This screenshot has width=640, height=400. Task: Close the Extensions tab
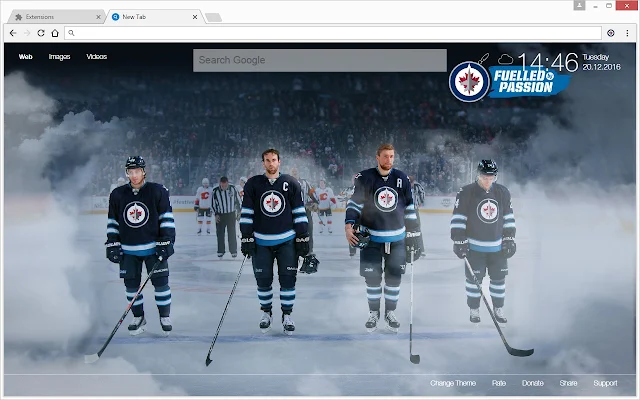pyautogui.click(x=98, y=17)
